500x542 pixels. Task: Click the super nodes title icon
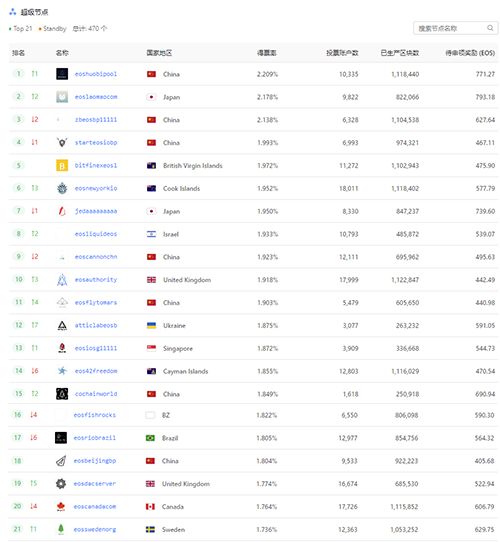(13, 12)
